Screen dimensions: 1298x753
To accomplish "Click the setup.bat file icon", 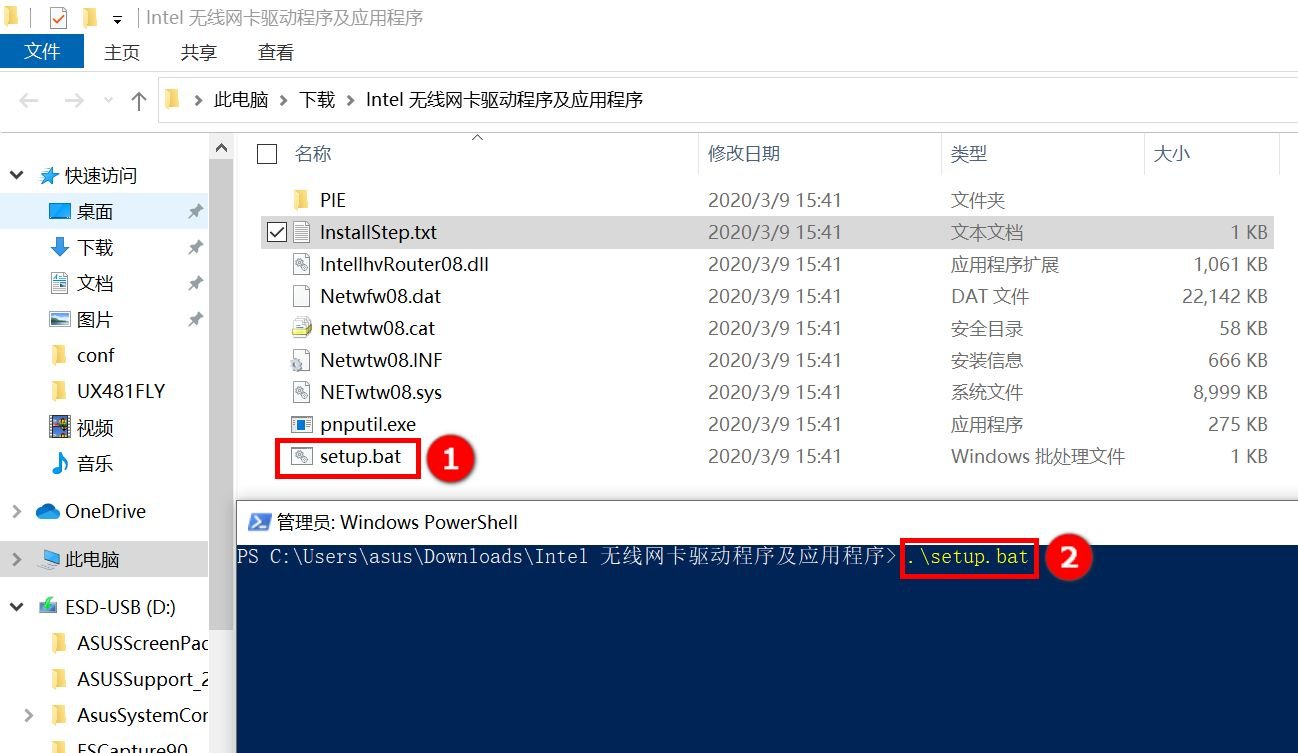I will [x=301, y=457].
